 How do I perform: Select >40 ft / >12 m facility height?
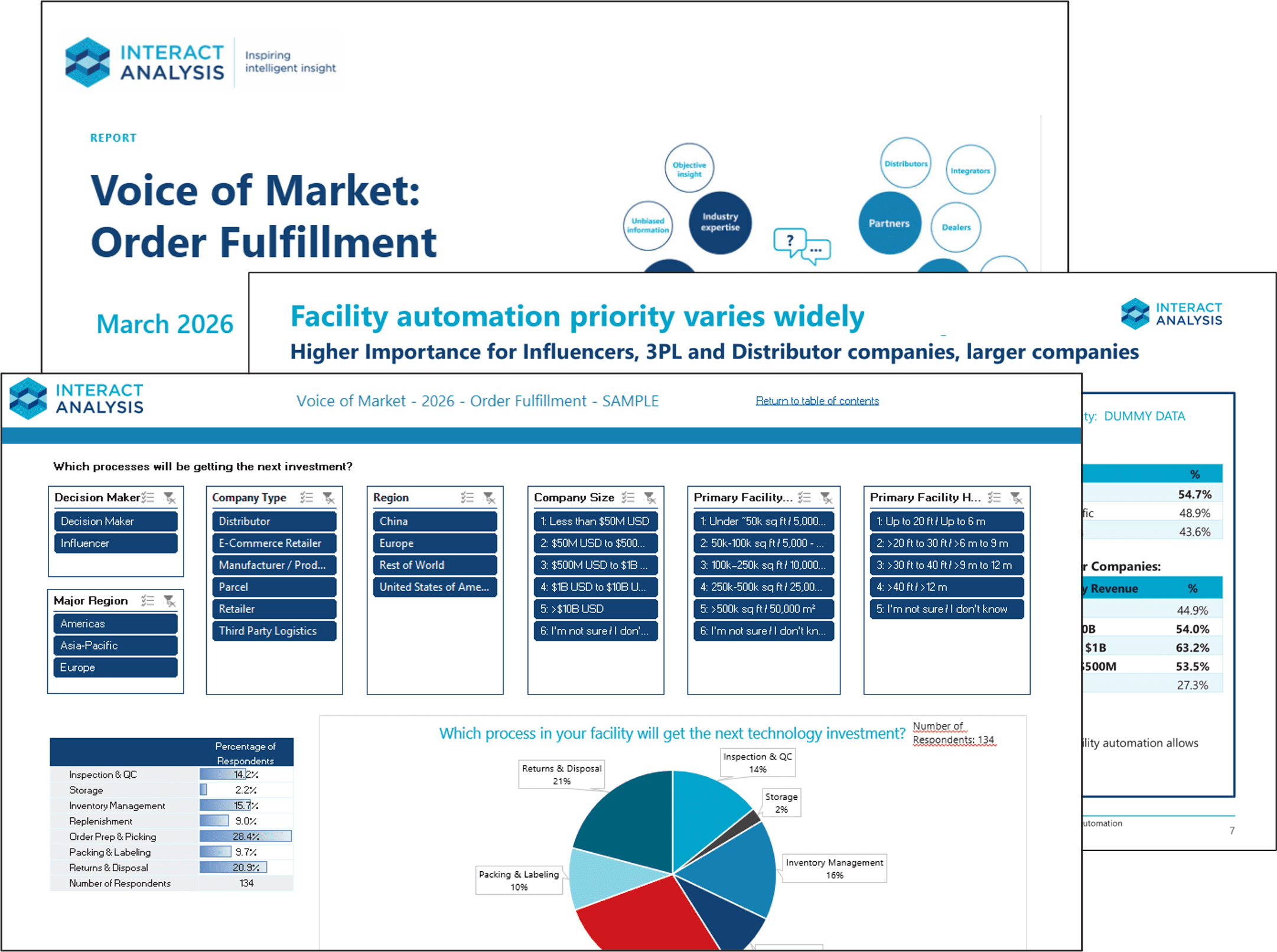pos(947,587)
